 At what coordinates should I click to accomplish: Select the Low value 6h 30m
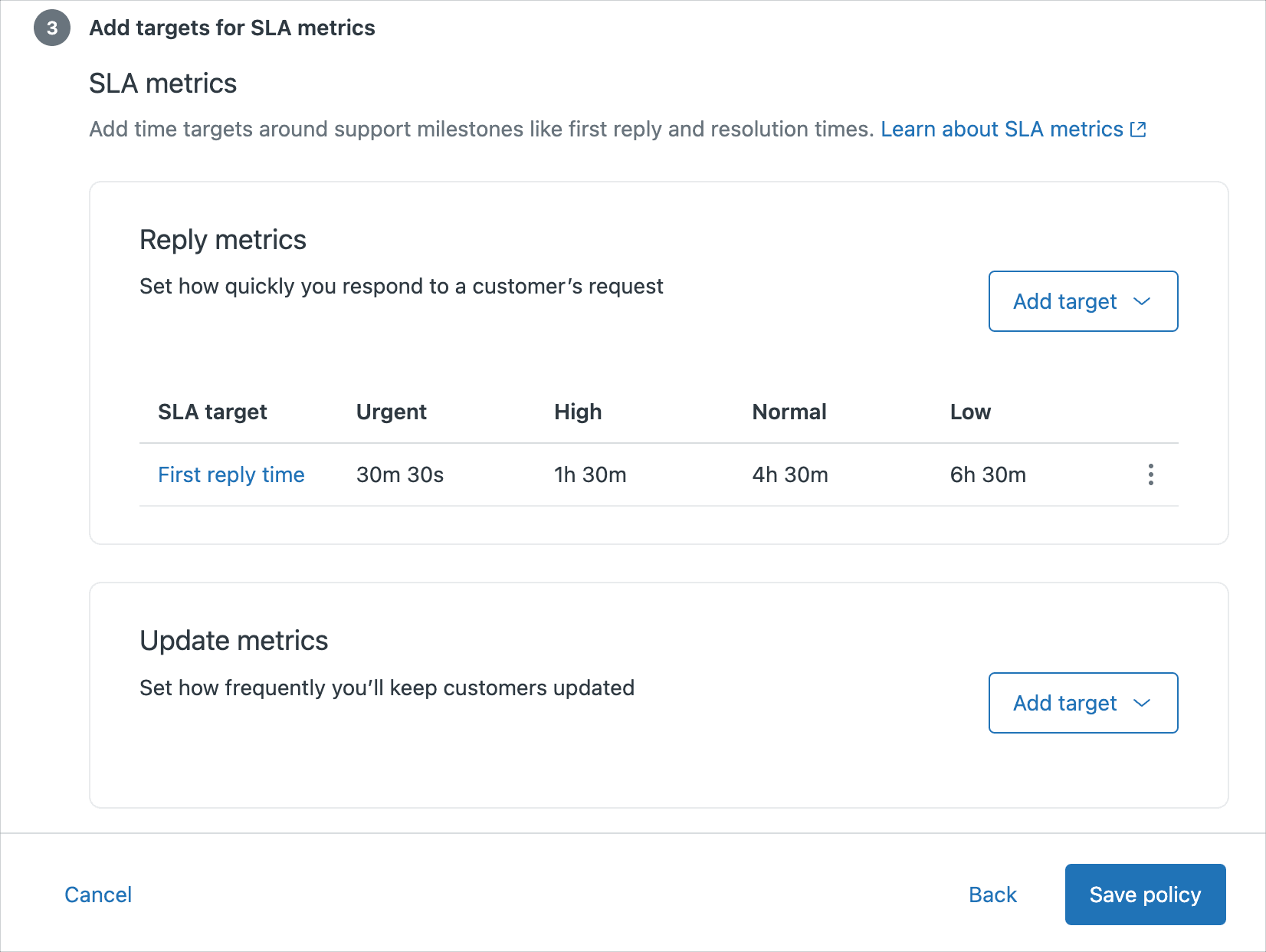[x=987, y=475]
